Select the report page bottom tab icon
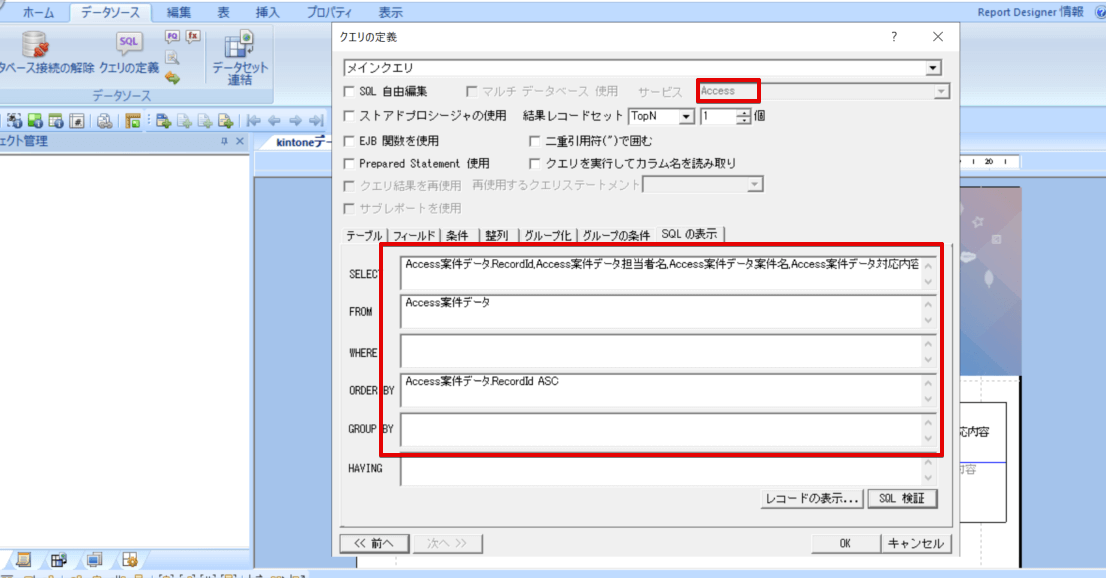 [23, 560]
